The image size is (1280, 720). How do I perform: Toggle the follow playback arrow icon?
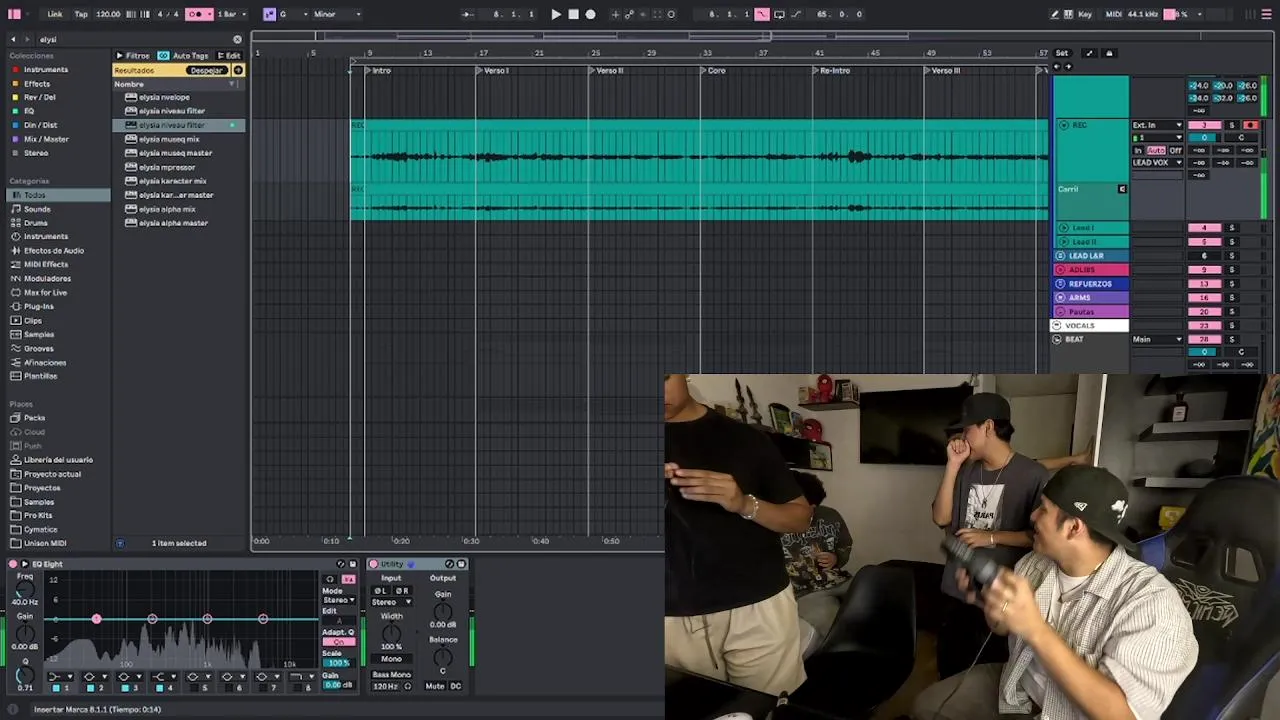(469, 14)
